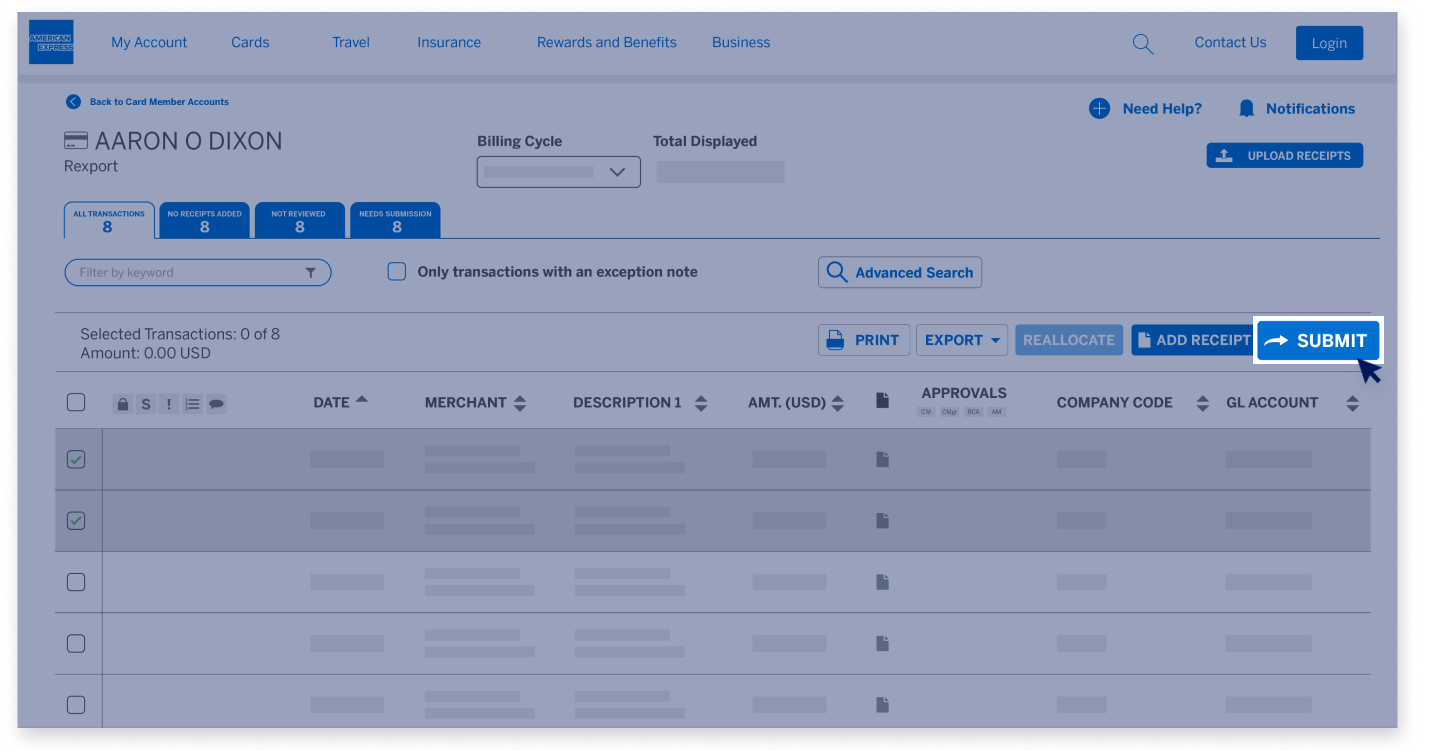Viewport: 1456px width, 751px height.
Task: Open the Billing Cycle dropdown
Action: click(558, 172)
